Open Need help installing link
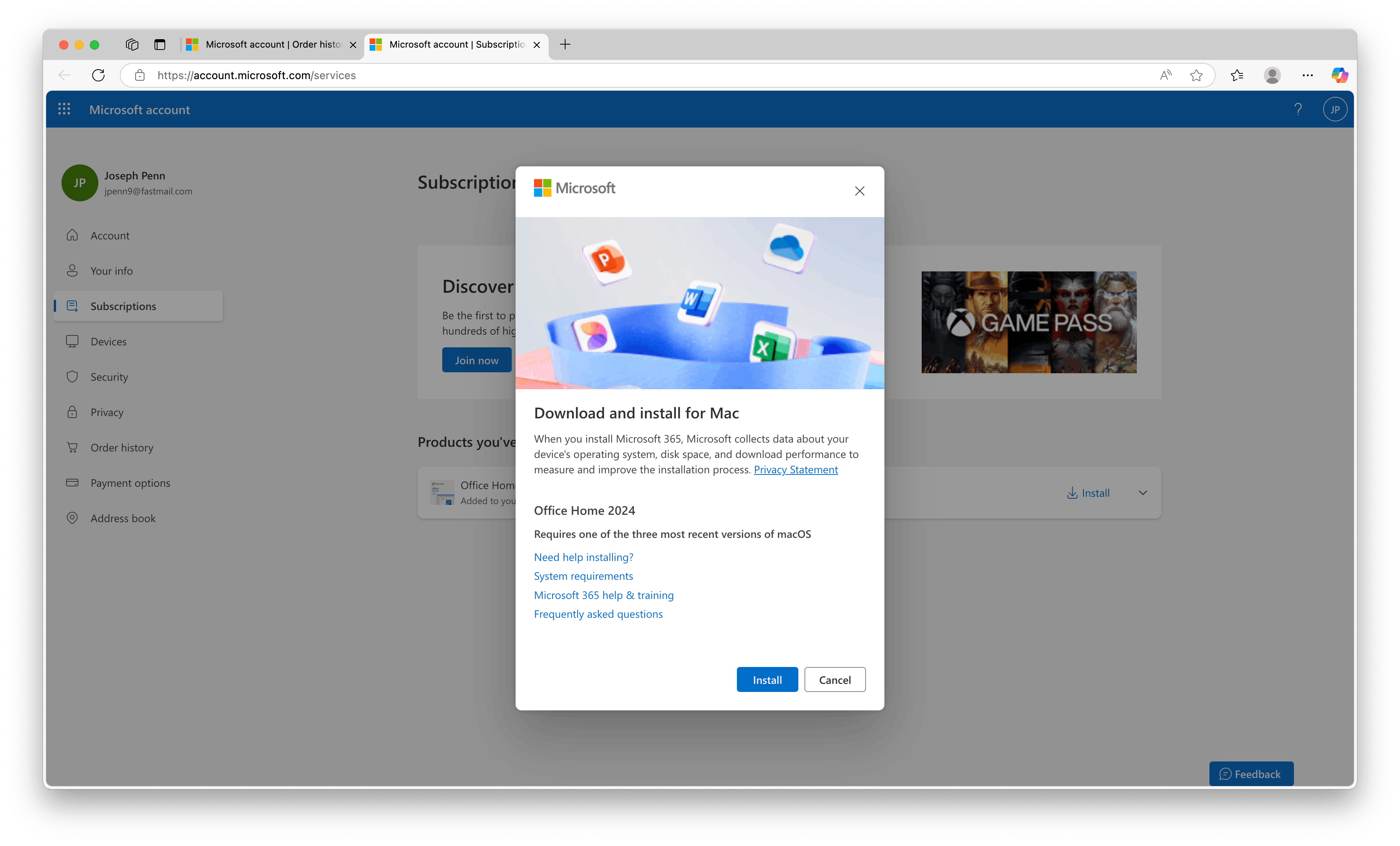 pyautogui.click(x=583, y=557)
